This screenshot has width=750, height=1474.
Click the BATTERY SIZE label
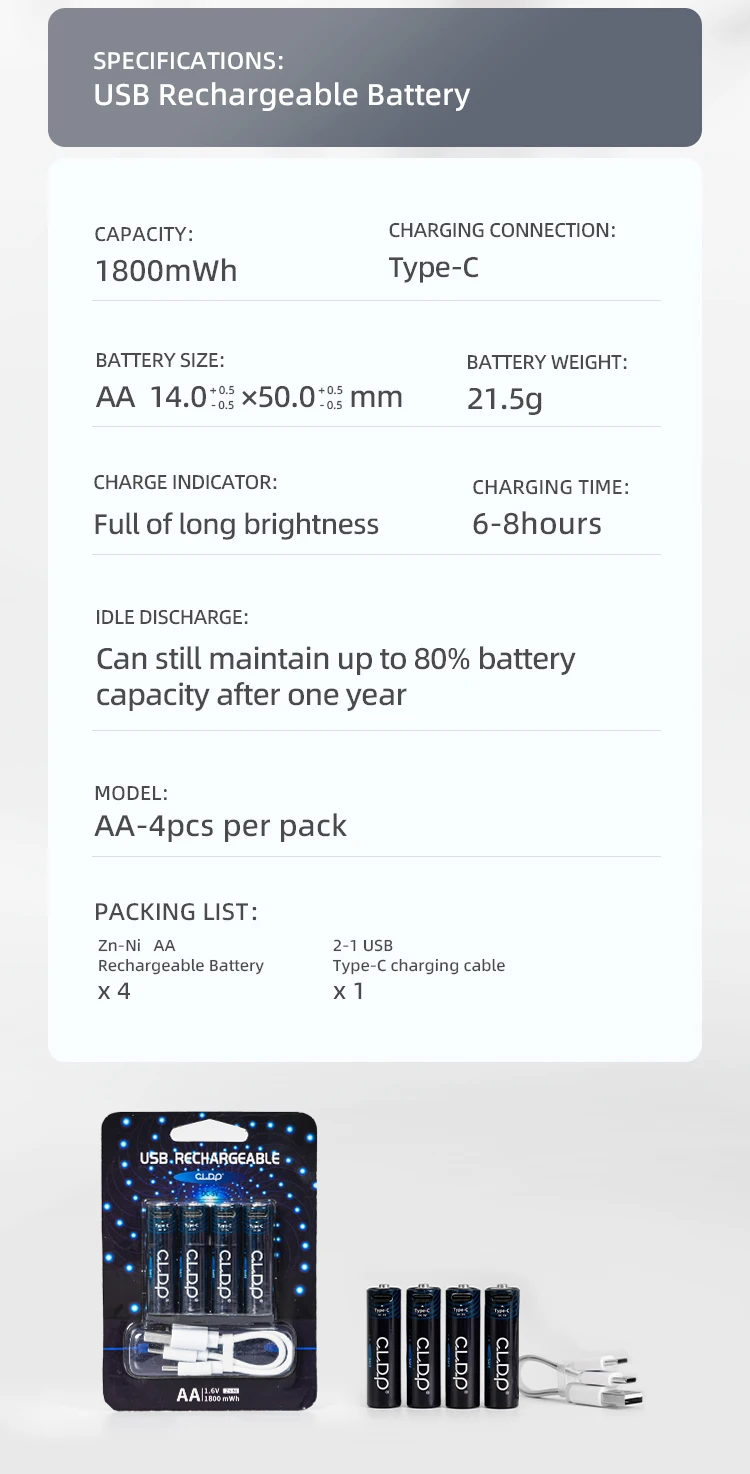[160, 360]
